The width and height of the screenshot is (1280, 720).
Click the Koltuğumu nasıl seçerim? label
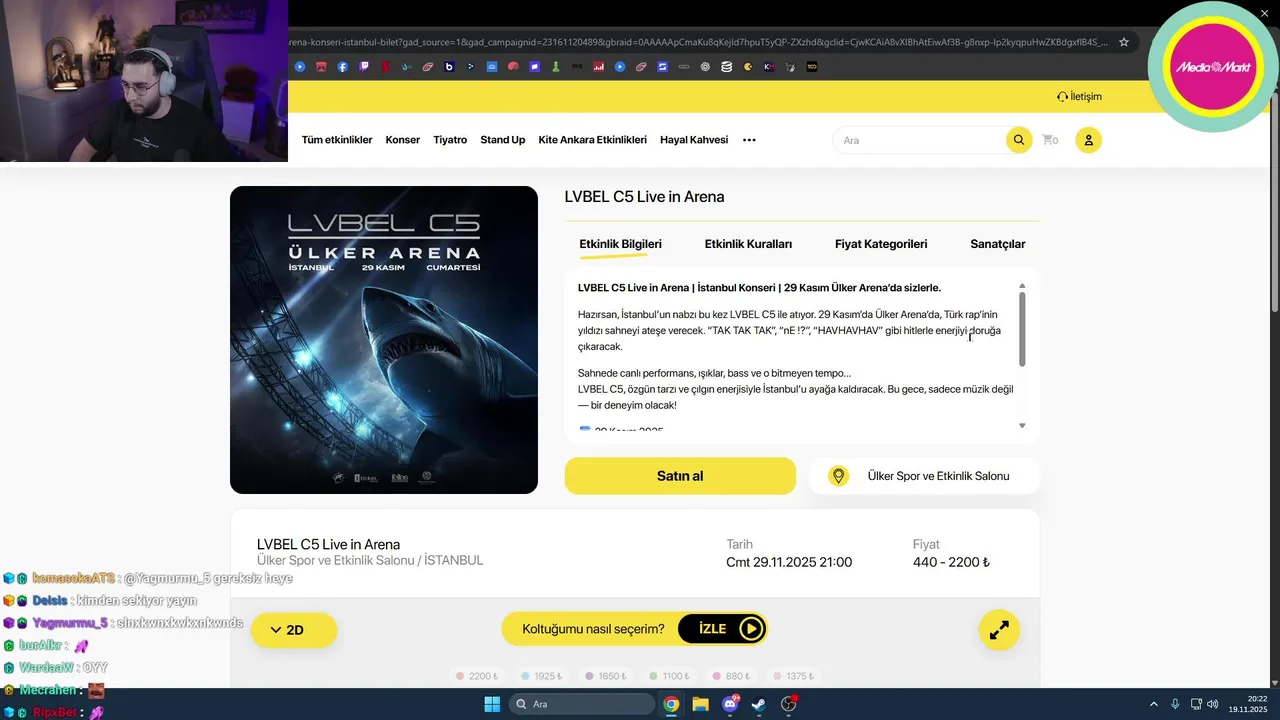[593, 629]
